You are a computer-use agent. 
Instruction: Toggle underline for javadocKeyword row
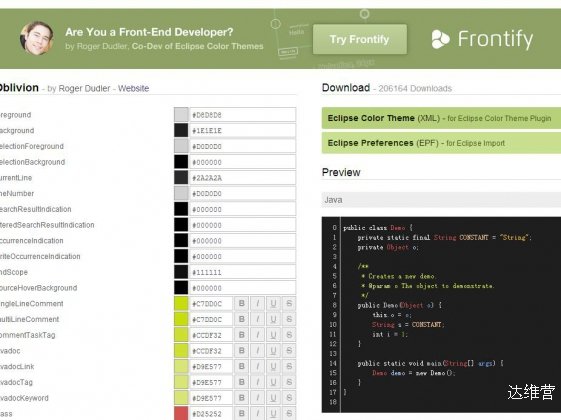(x=273, y=398)
